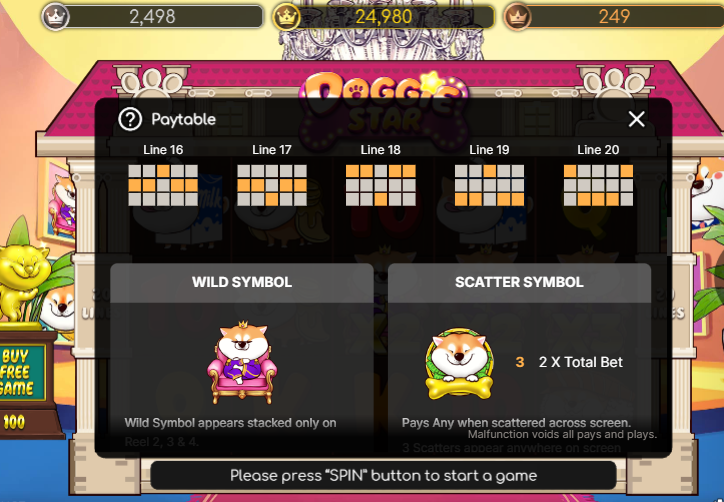Select the gold crown jackpot icon
Image resolution: width=724 pixels, height=502 pixels.
click(x=286, y=17)
